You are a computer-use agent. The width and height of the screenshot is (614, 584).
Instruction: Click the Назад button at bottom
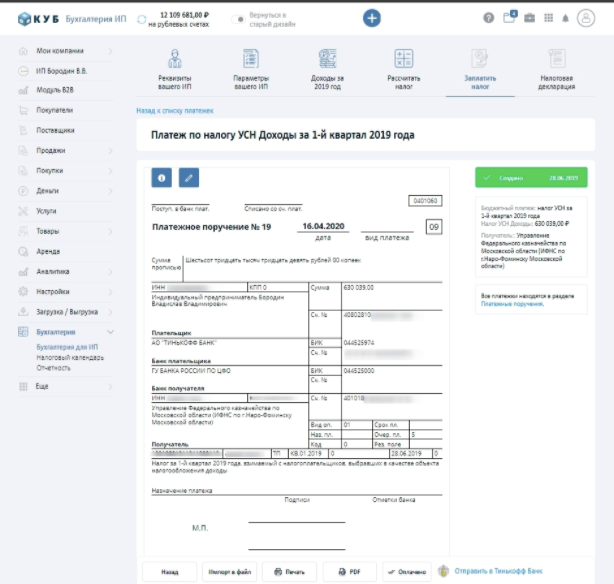coord(170,572)
